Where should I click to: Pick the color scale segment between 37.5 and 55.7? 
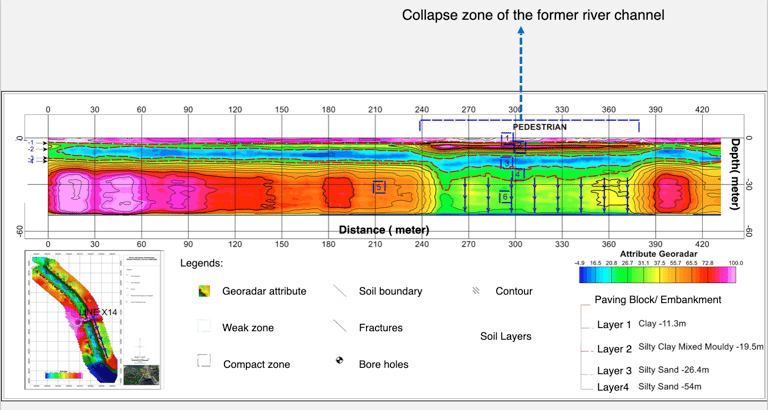click(x=668, y=276)
